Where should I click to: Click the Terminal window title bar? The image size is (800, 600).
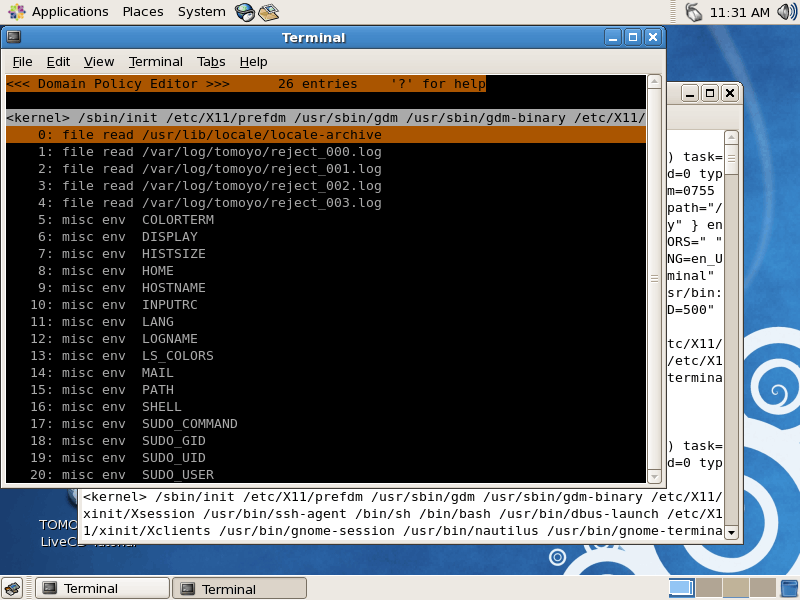coord(313,37)
